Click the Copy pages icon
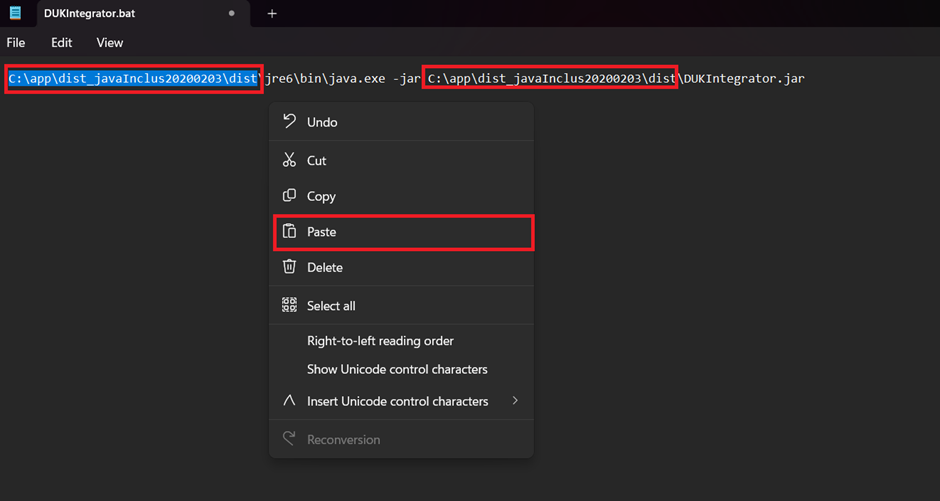The width and height of the screenshot is (940, 501). (x=289, y=196)
